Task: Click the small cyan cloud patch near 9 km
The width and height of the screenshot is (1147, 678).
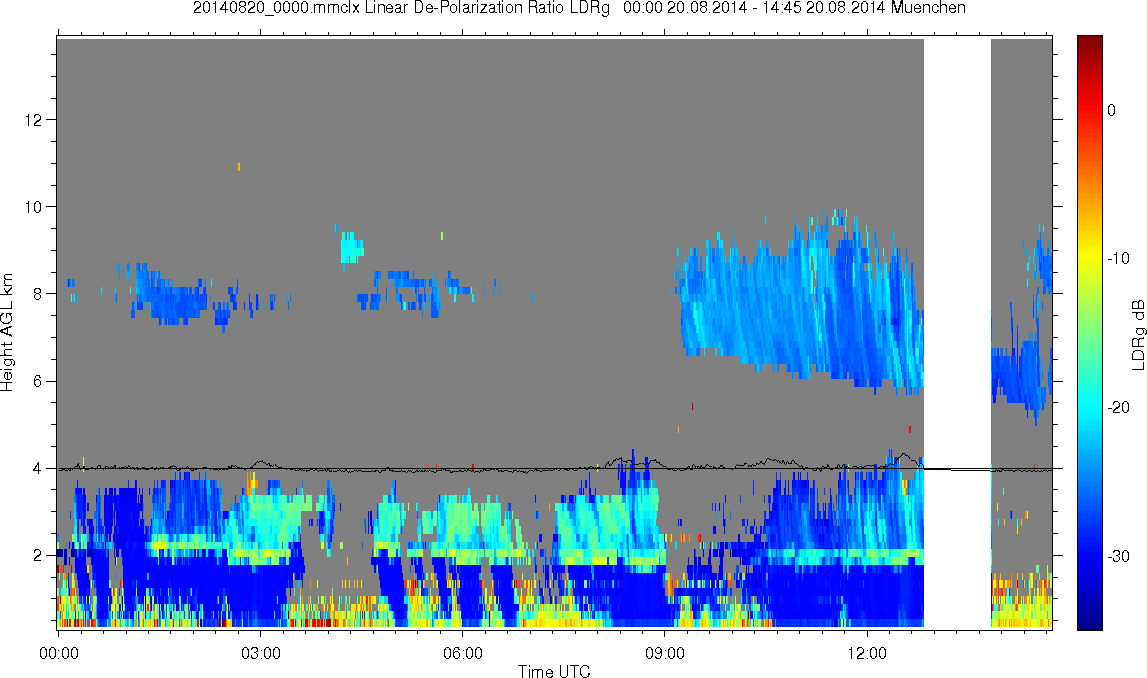Action: [x=351, y=248]
